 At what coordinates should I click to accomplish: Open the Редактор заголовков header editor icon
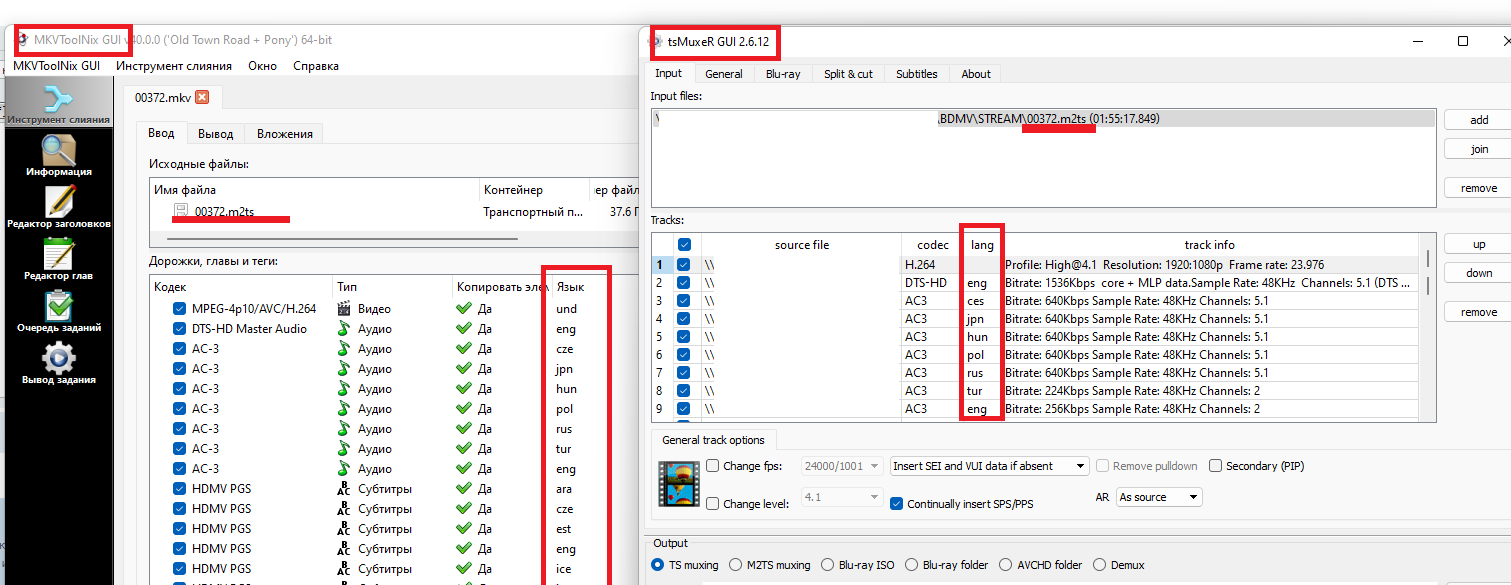tap(59, 204)
